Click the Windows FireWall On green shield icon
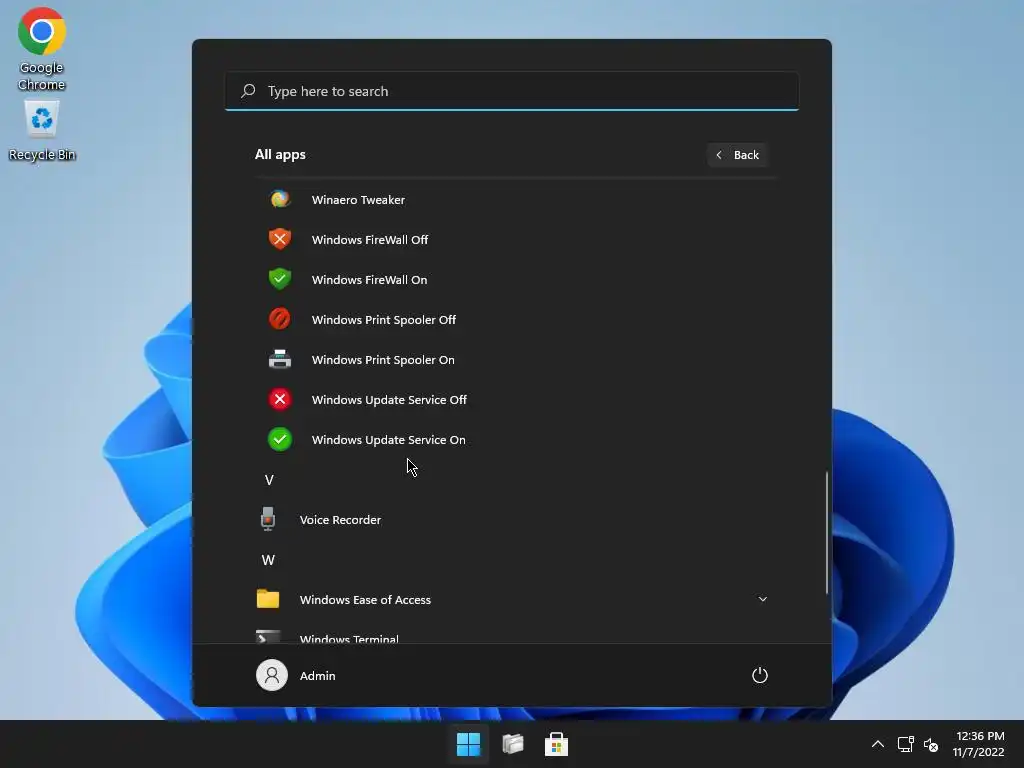The image size is (1024, 768). 280,279
